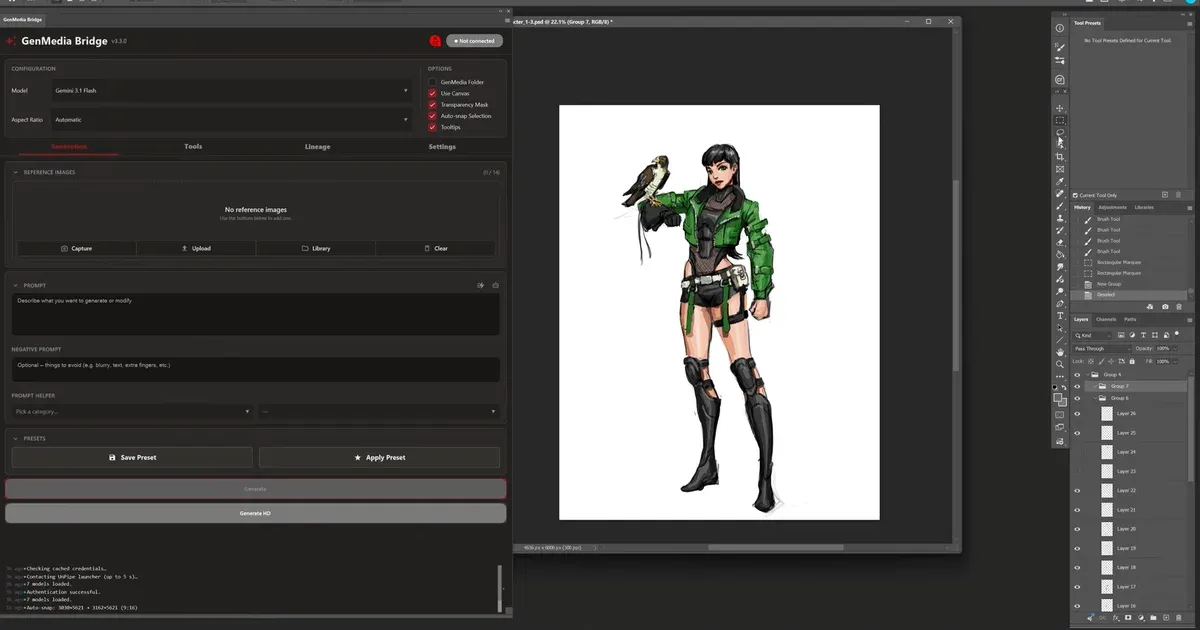This screenshot has height=630, width=1200.
Task: Toggle the Tooltips checkbox
Action: point(433,127)
